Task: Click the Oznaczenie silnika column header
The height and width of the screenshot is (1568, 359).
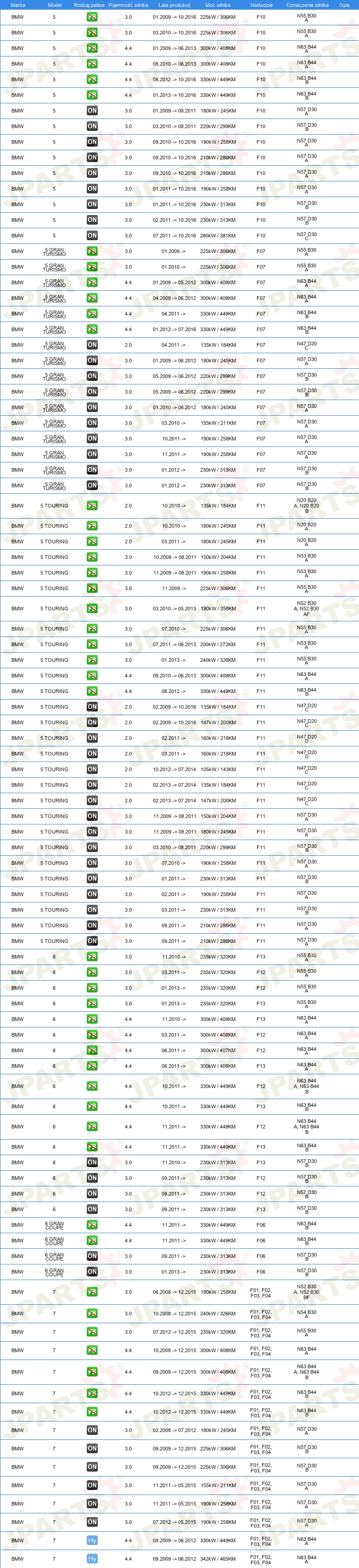Action: [x=307, y=5]
